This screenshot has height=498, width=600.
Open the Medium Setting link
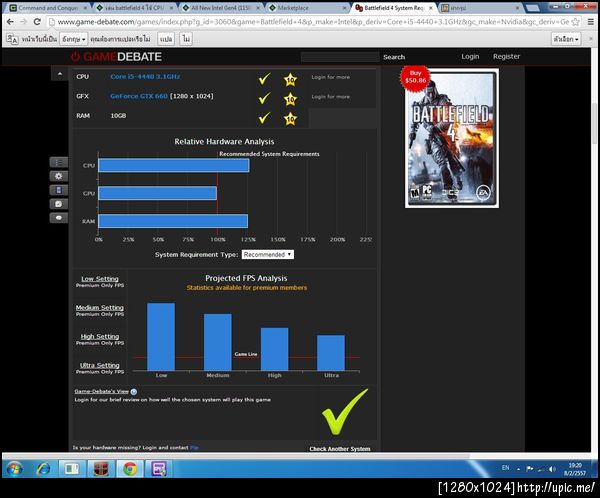[99, 308]
